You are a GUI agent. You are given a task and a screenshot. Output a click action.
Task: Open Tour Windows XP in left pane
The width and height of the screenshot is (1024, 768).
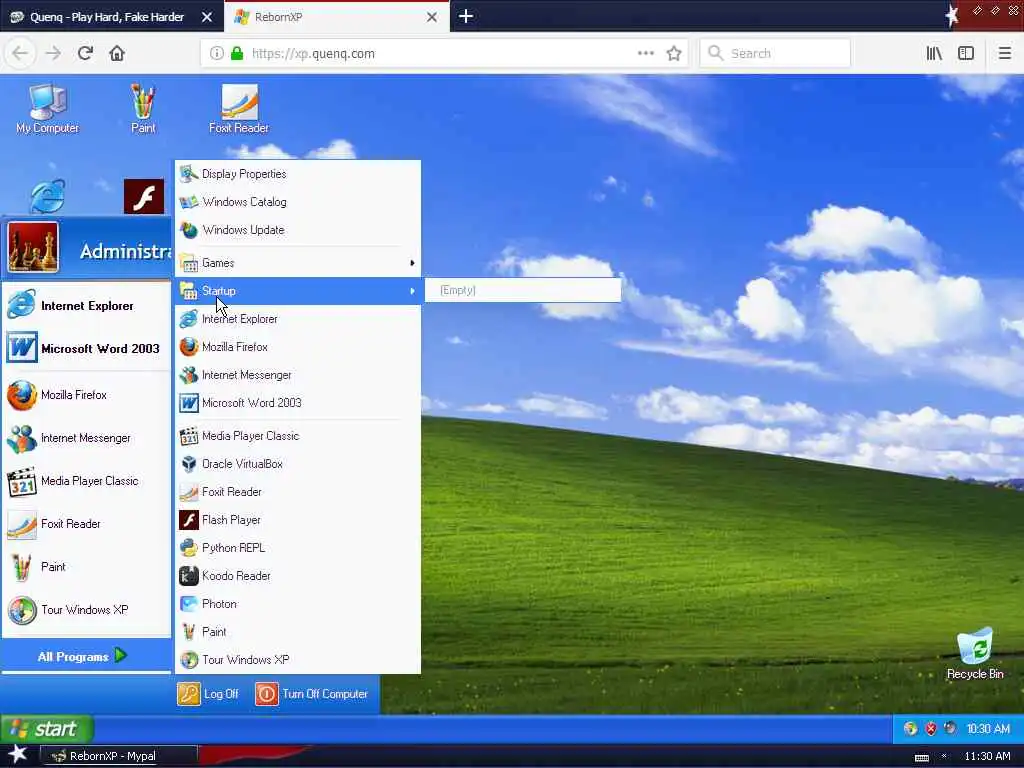coord(86,610)
